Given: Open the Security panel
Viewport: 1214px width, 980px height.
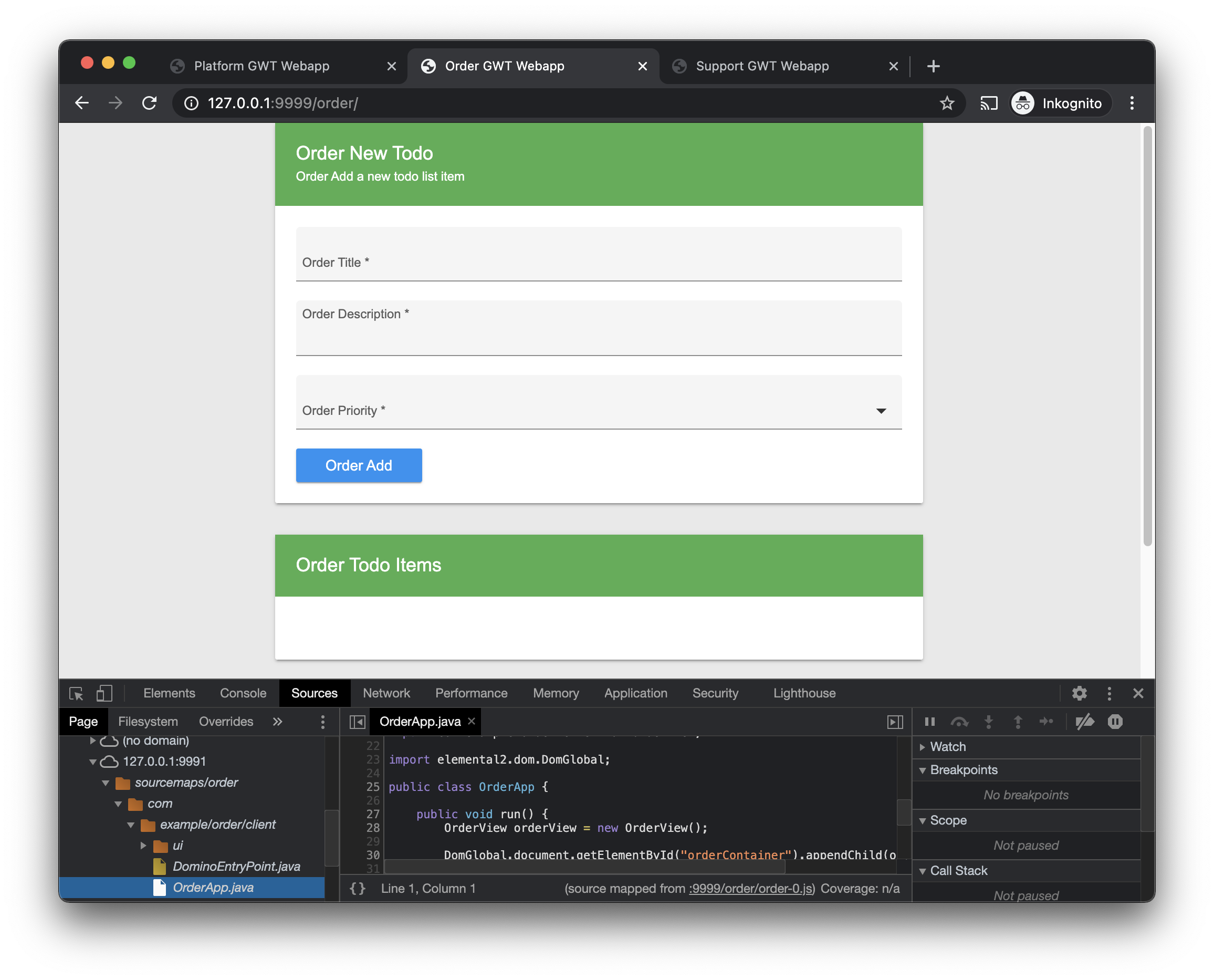Looking at the screenshot, I should coord(715,693).
